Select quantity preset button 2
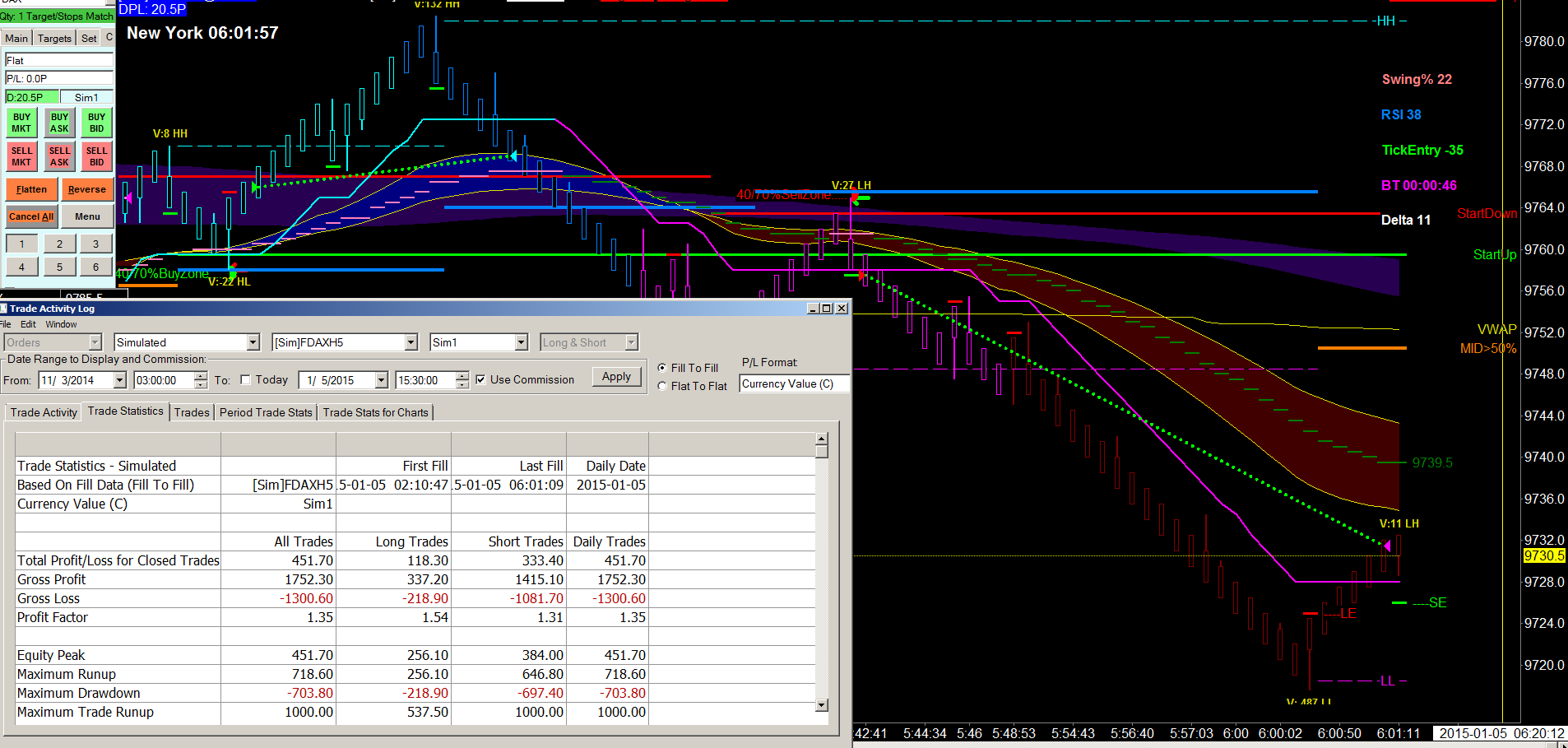The height and width of the screenshot is (748, 1568). (59, 244)
